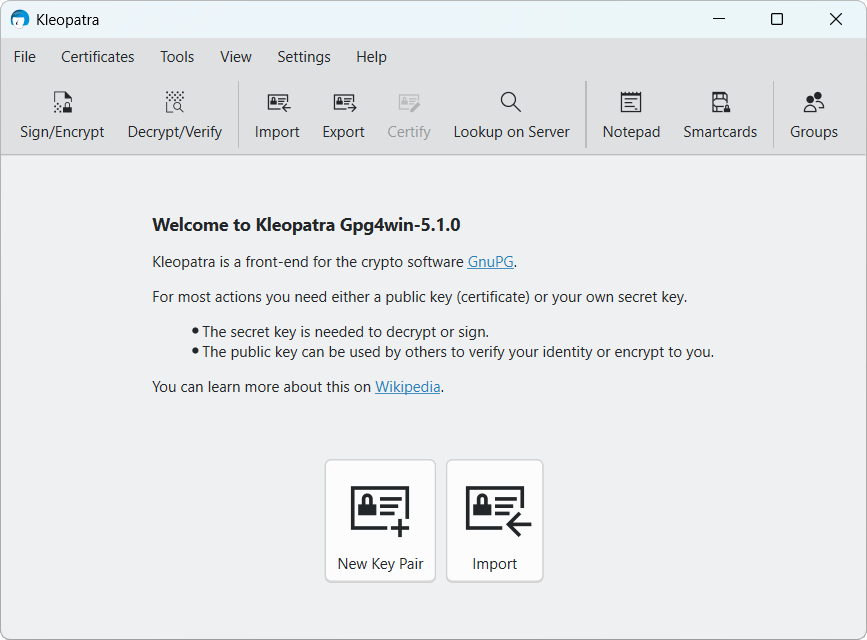The width and height of the screenshot is (867, 640).
Task: Open the Help menu
Action: click(371, 57)
